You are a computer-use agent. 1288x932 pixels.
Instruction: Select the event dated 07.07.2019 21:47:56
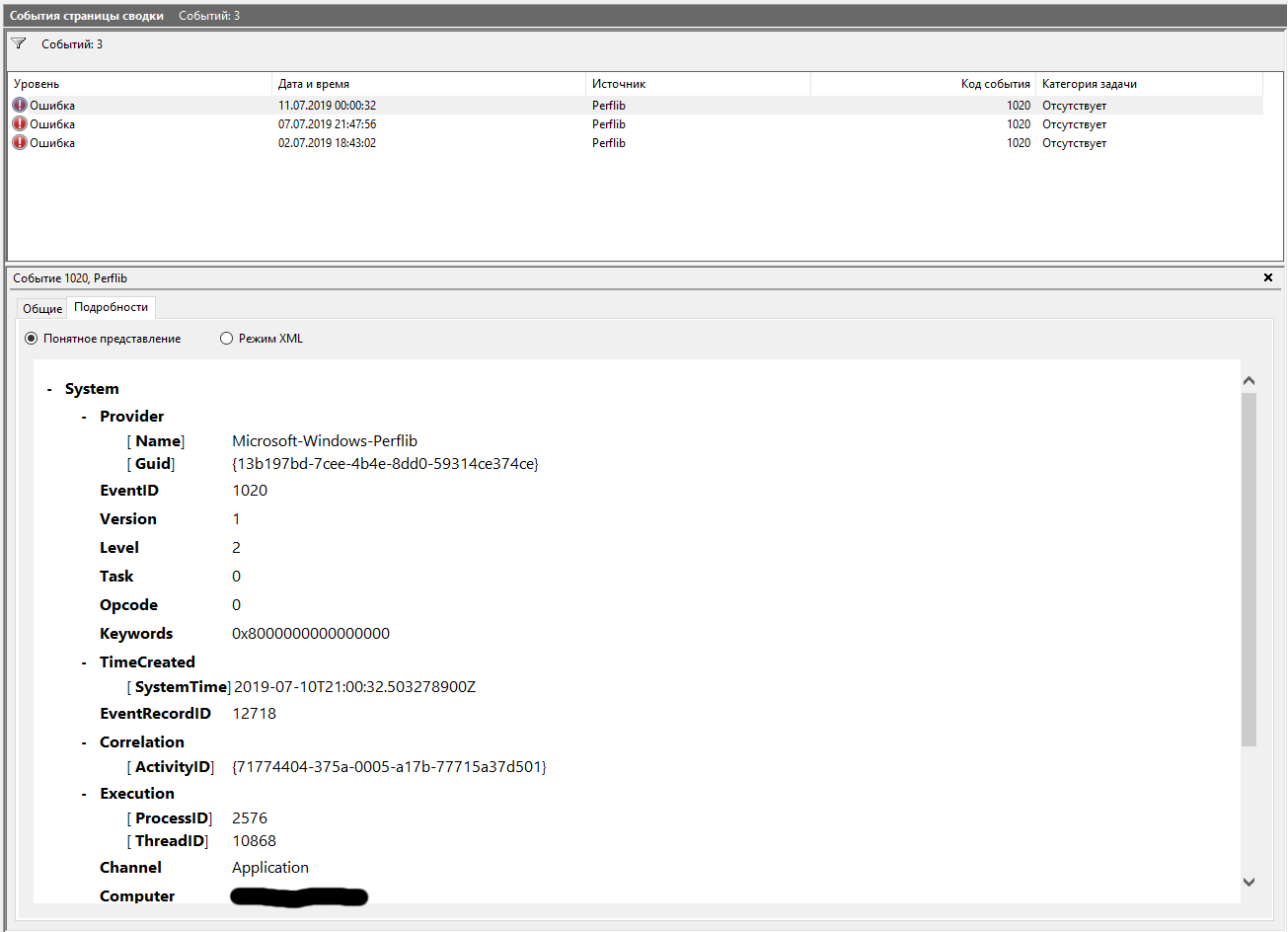(x=636, y=123)
